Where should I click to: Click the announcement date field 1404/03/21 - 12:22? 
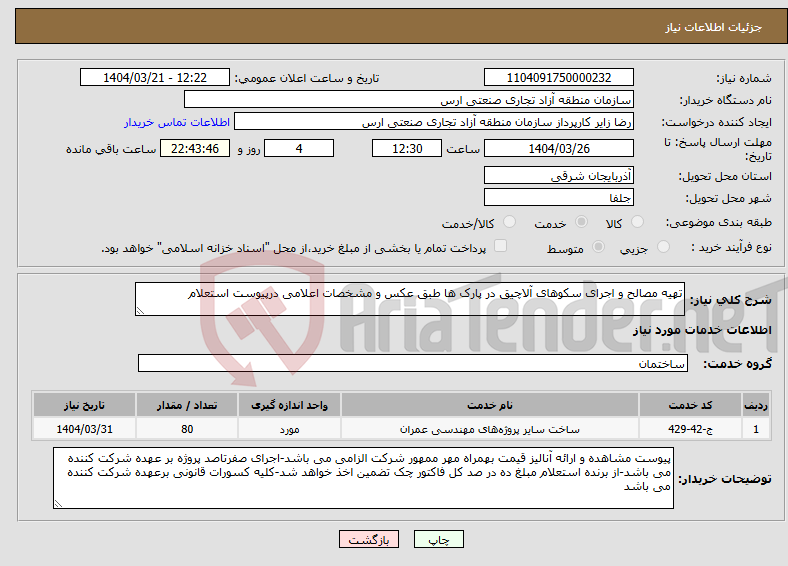click(x=155, y=77)
